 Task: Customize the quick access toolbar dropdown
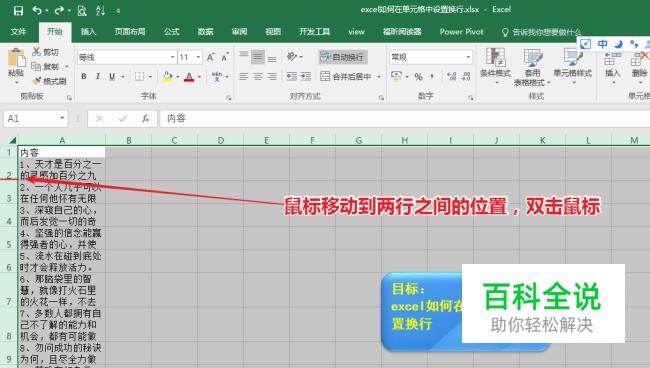point(119,11)
